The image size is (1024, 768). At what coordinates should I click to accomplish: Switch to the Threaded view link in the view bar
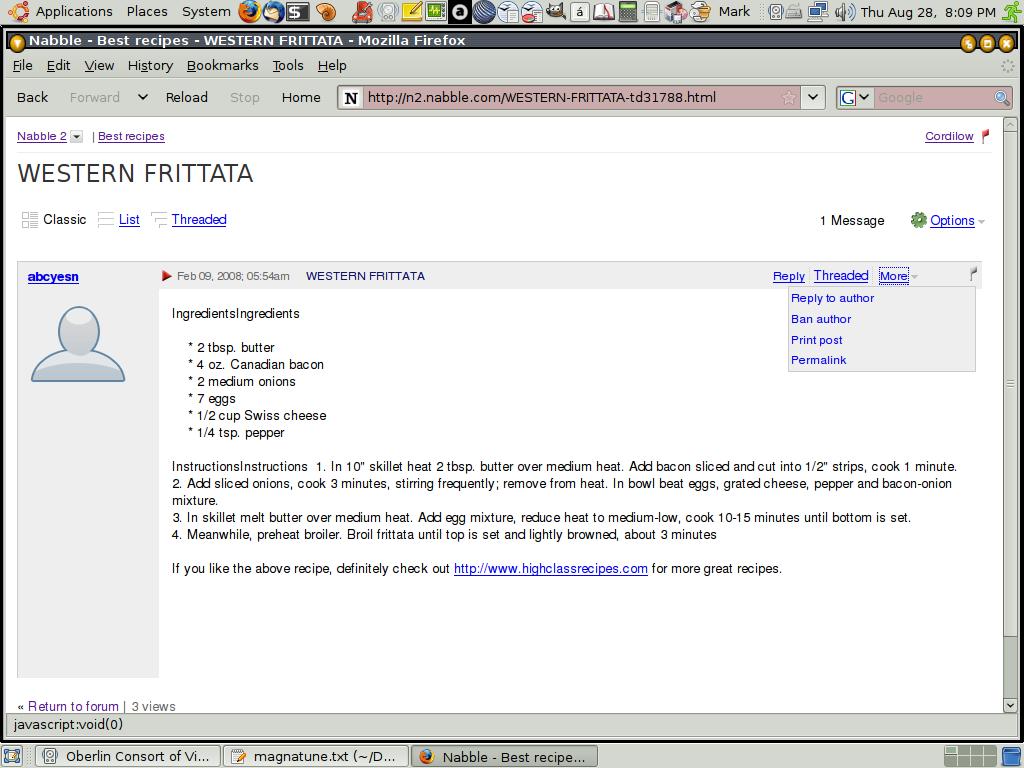click(198, 220)
